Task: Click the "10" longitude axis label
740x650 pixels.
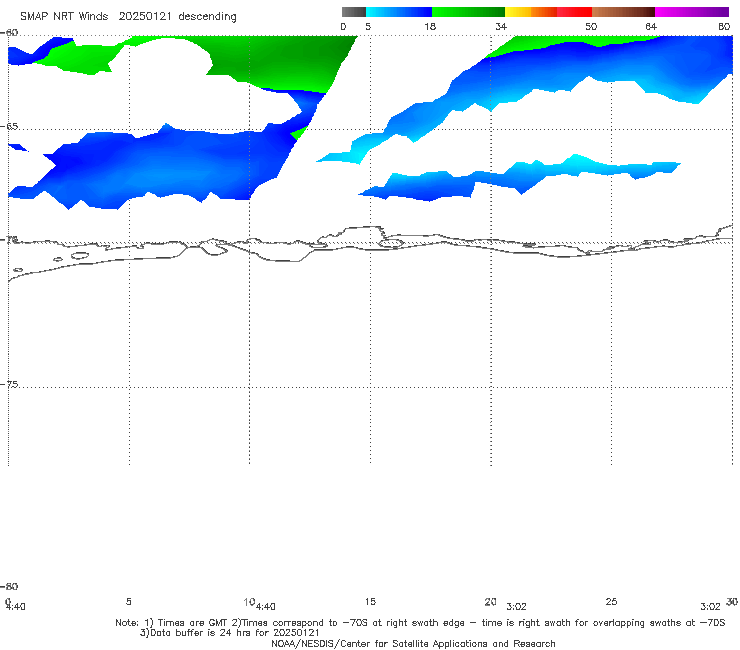Action: 249,602
